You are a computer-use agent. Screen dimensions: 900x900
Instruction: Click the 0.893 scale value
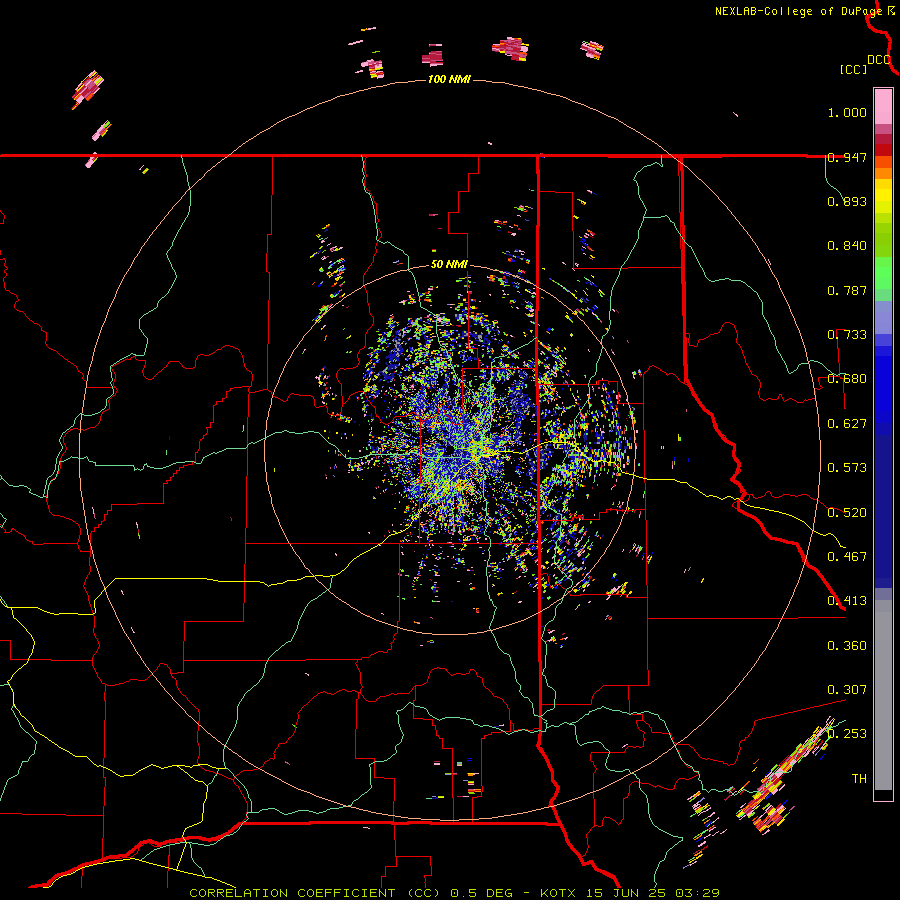click(847, 201)
